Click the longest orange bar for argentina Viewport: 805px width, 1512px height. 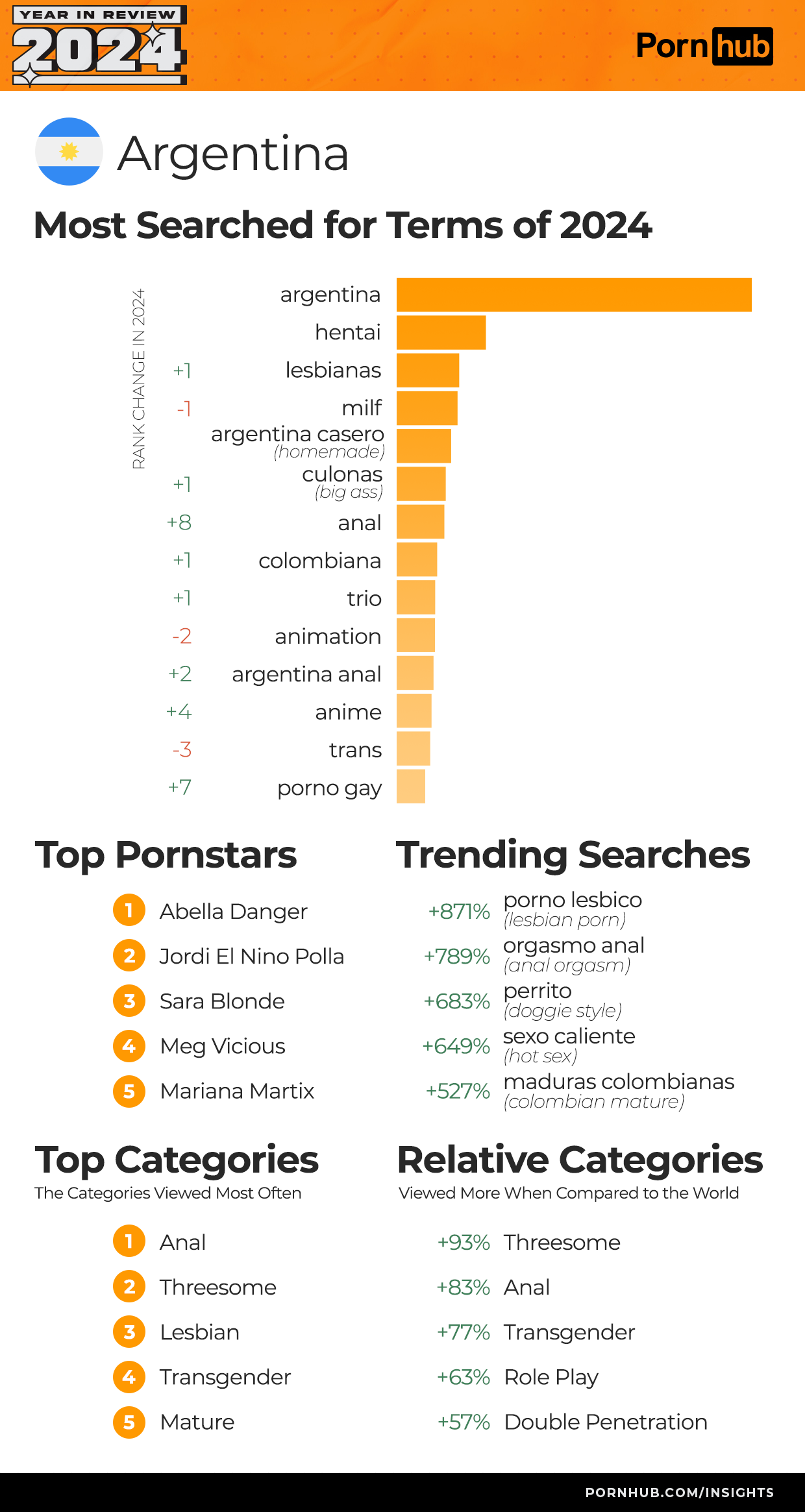tap(574, 295)
